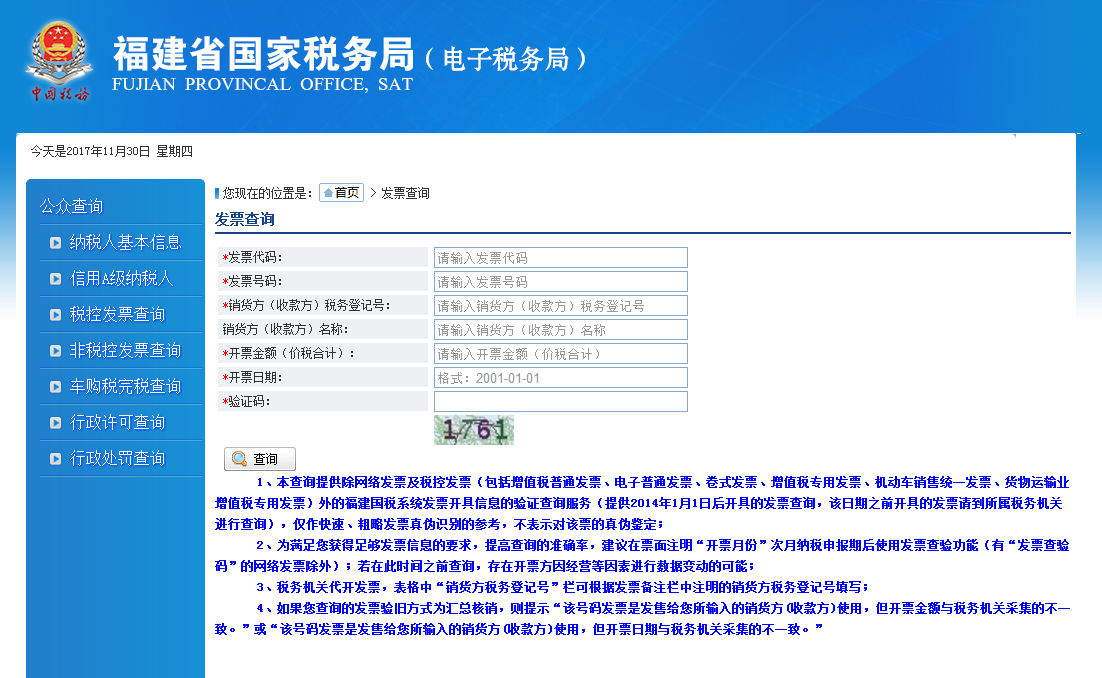The image size is (1102, 678).
Task: Go to 车购税完税查询 in the sidebar
Action: tap(125, 386)
